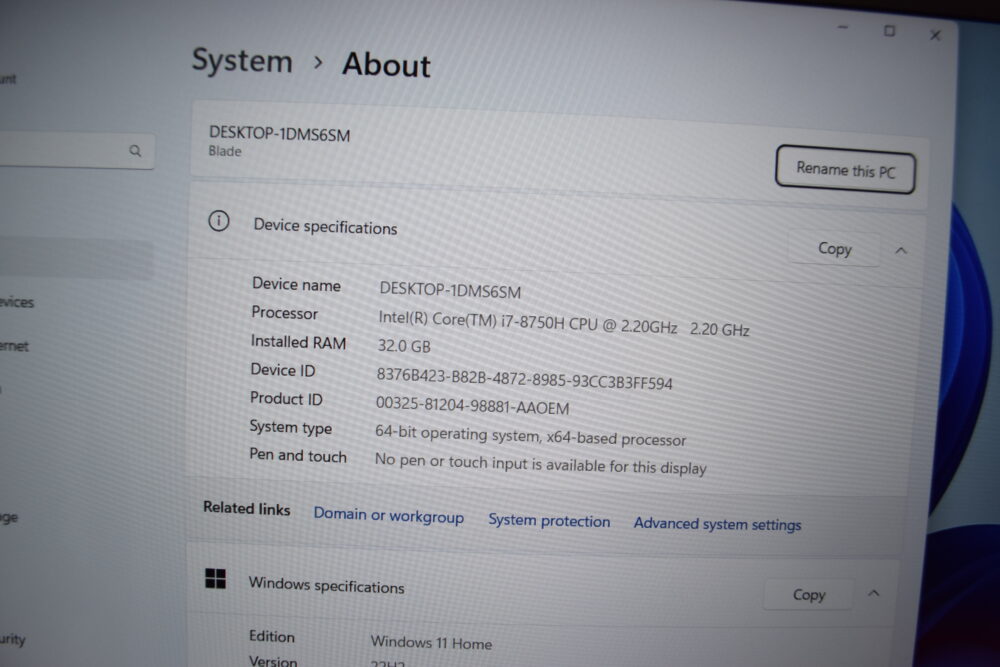Click the Windows logo icon beside Windows specifications
This screenshot has height=667, width=1000.
click(216, 578)
